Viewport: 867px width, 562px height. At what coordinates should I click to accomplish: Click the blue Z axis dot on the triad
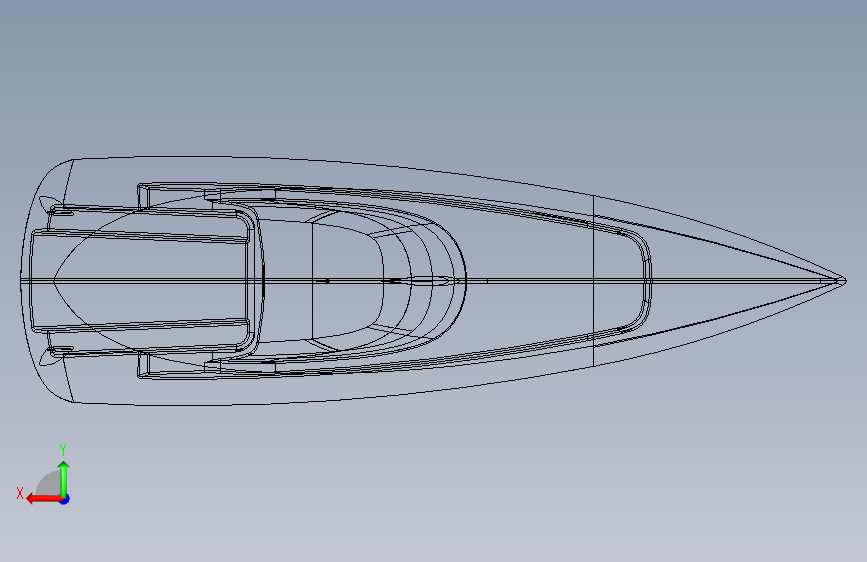click(x=65, y=499)
